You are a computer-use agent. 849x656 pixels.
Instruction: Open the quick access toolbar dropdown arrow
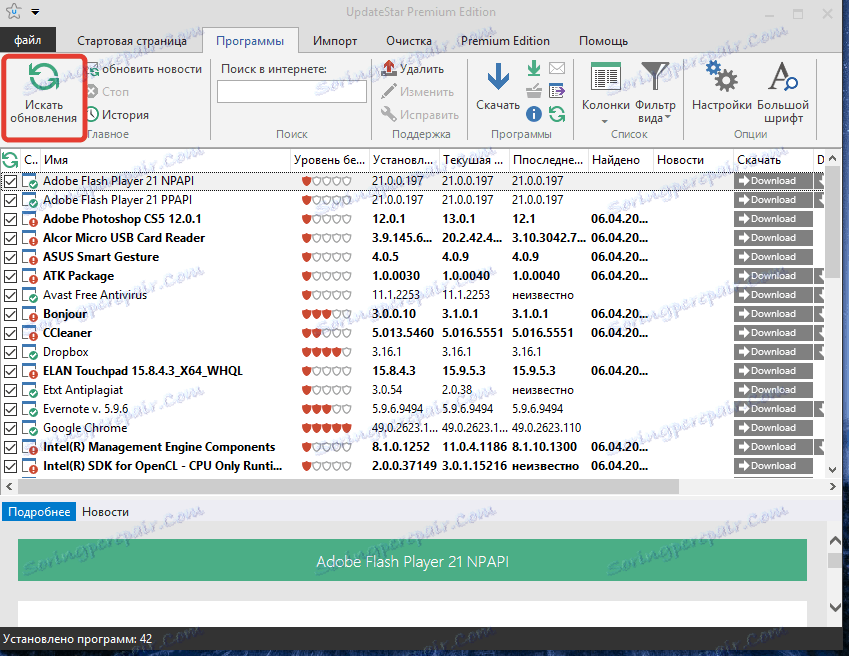(36, 12)
